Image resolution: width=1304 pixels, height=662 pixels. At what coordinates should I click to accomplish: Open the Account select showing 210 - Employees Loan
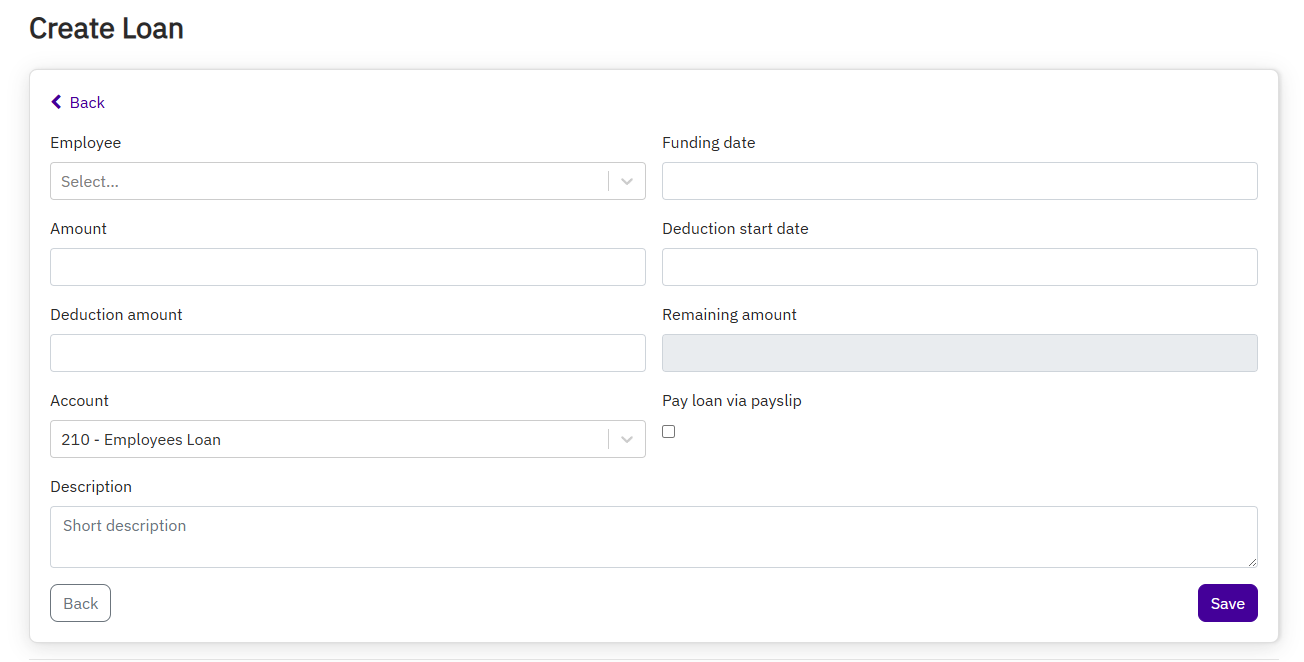pyautogui.click(x=328, y=439)
